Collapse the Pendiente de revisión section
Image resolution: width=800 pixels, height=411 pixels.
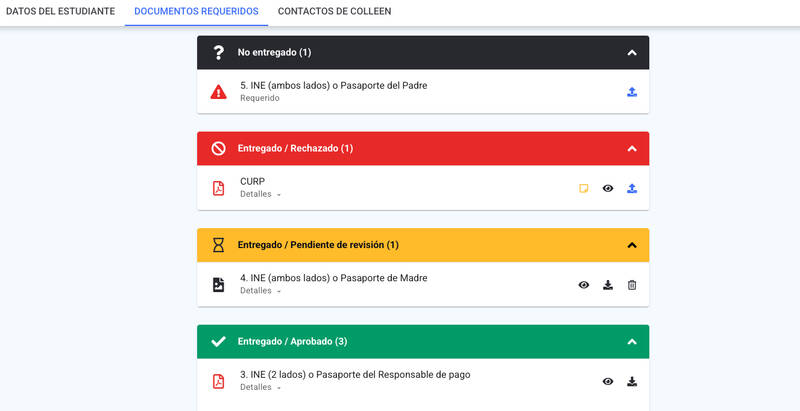pyautogui.click(x=632, y=245)
